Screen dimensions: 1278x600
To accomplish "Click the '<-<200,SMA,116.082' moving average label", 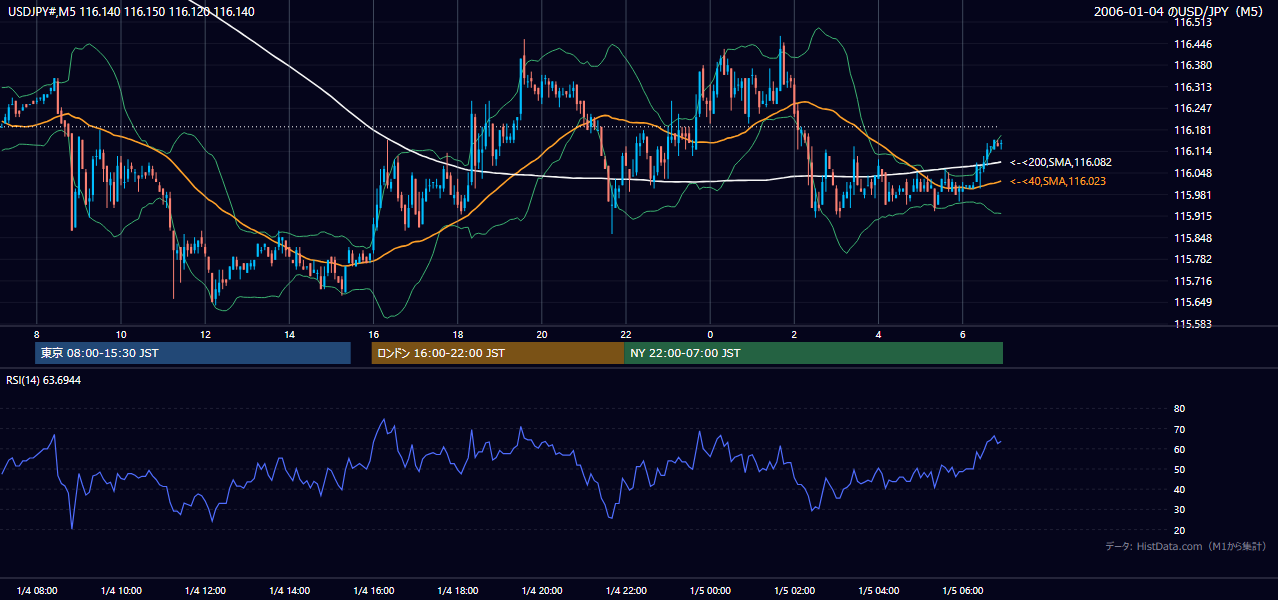I will pos(1061,162).
